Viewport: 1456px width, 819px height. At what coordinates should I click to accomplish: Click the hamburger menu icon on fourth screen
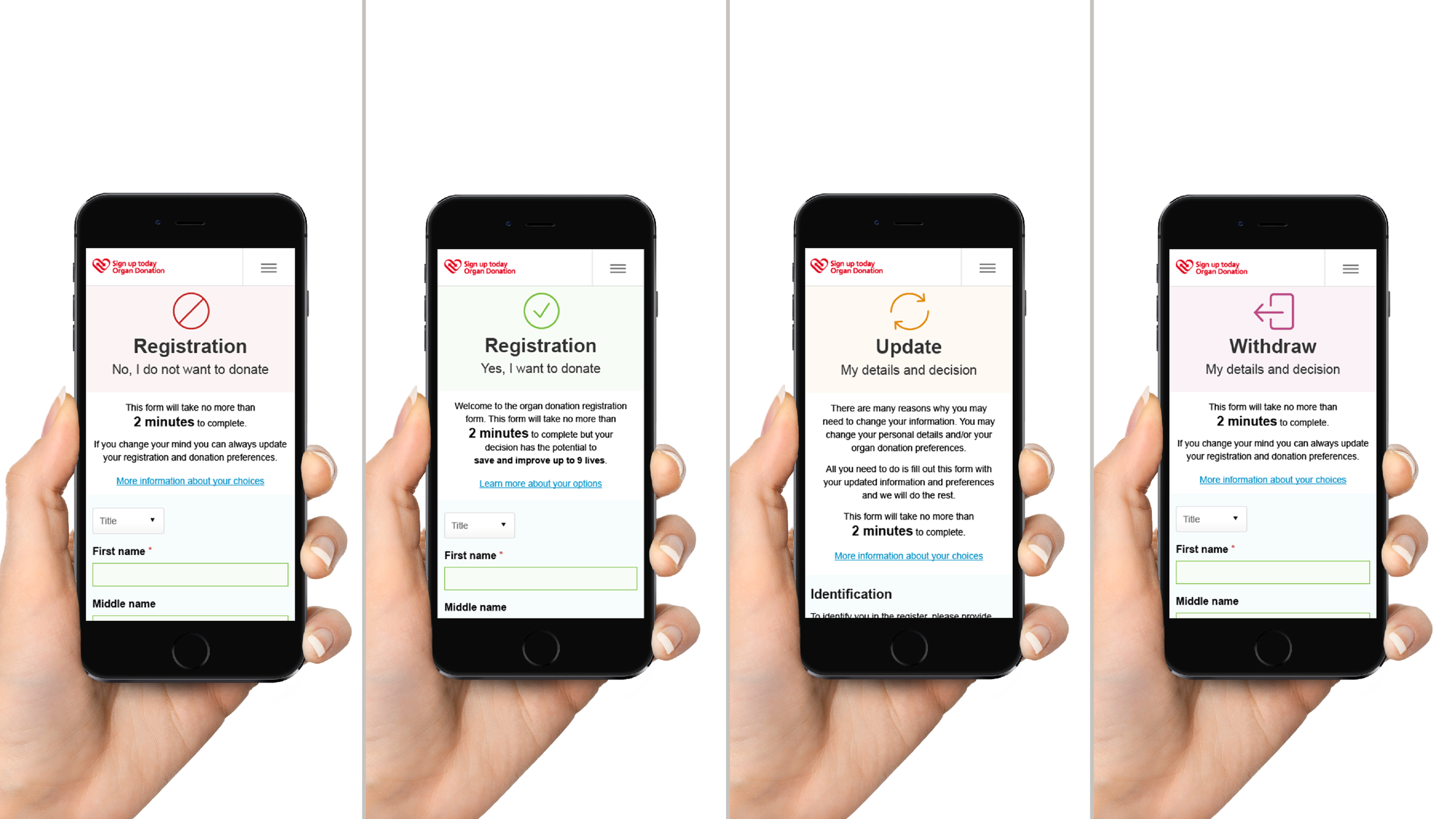pyautogui.click(x=1351, y=267)
